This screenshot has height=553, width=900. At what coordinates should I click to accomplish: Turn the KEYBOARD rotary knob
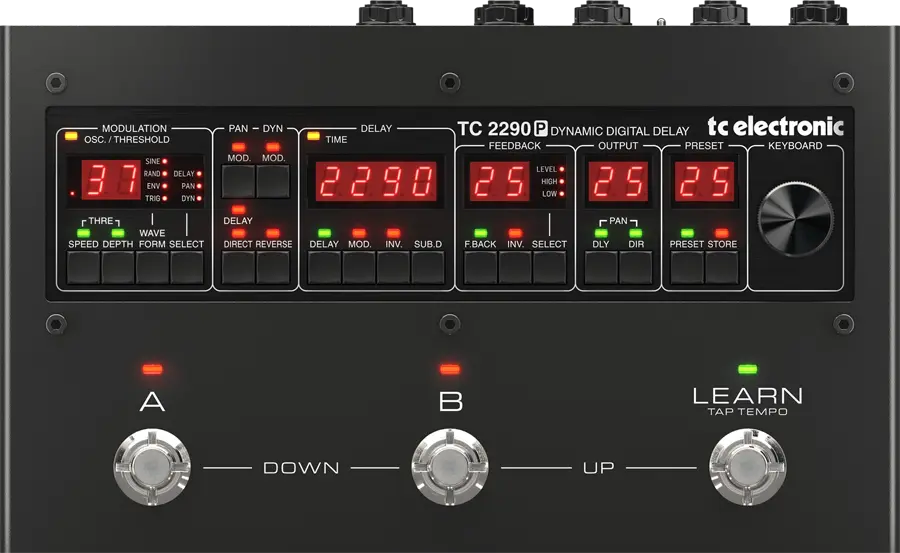[x=796, y=219]
